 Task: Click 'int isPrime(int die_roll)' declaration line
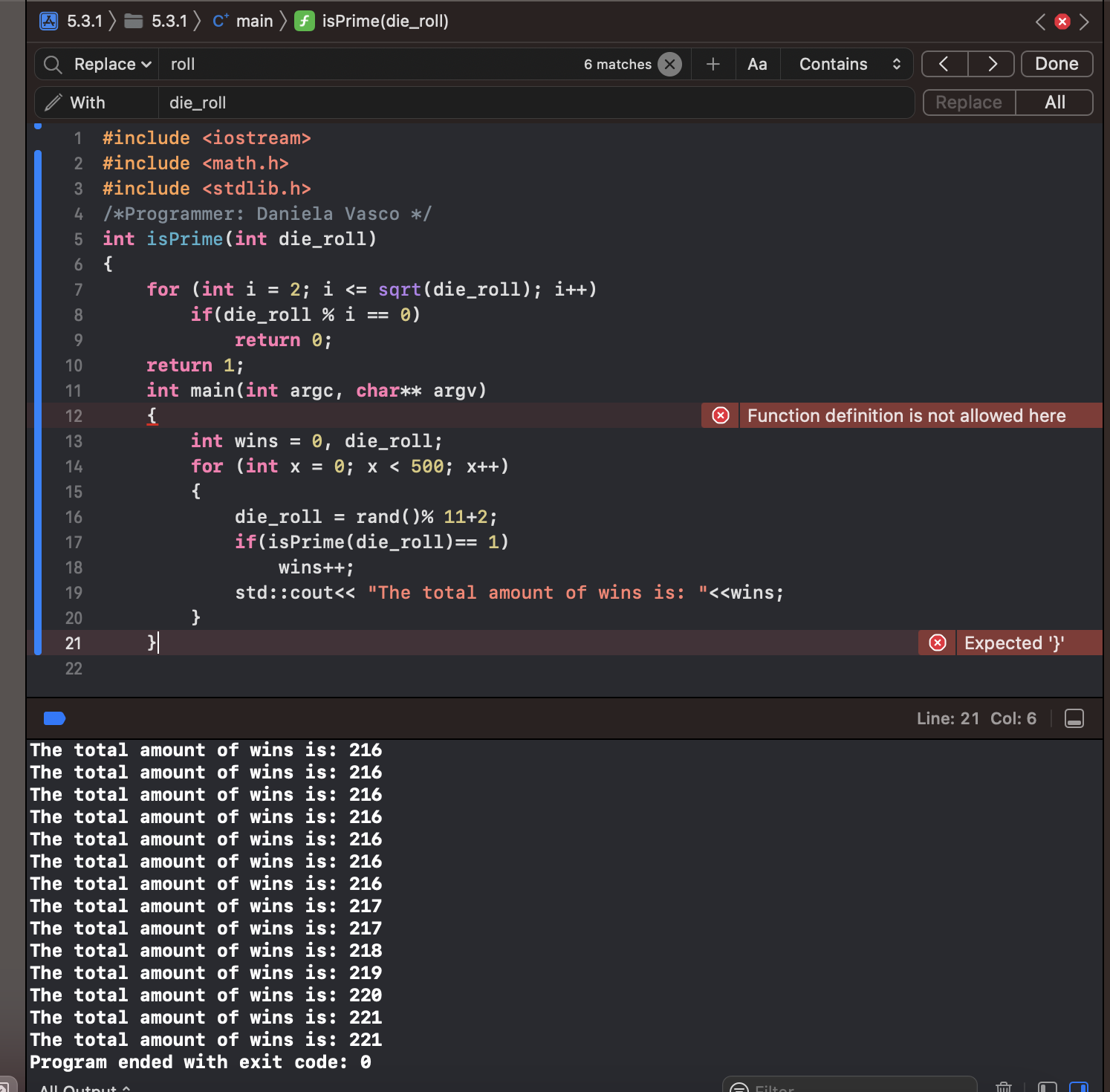[x=239, y=239]
